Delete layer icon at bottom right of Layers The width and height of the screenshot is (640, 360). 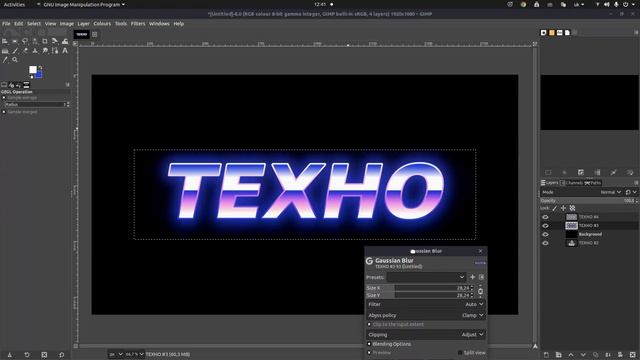(x=632, y=355)
